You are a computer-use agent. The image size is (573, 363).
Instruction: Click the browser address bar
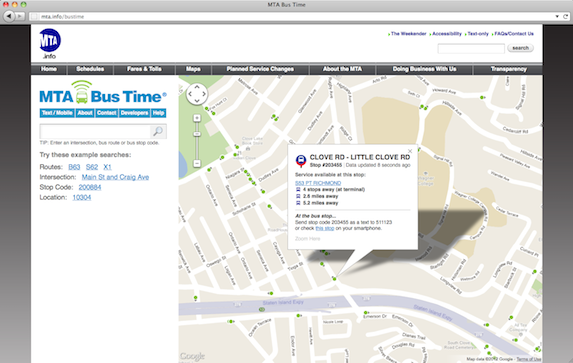pyautogui.click(x=292, y=16)
